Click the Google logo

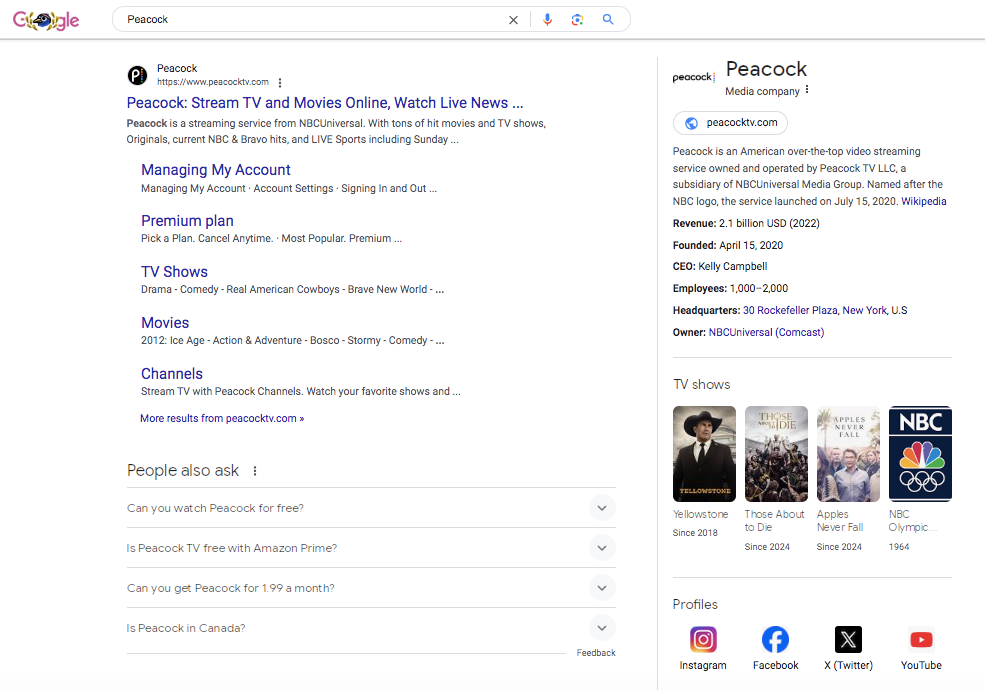click(x=46, y=20)
